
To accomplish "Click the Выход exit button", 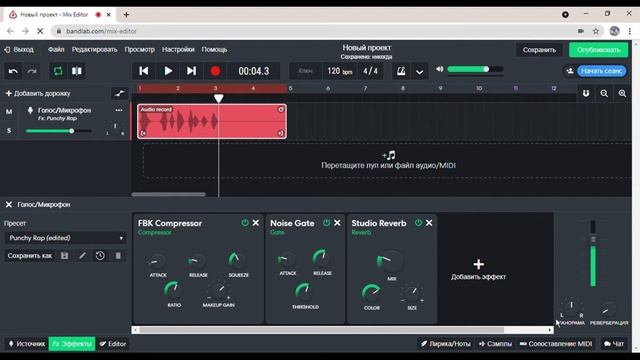I will (x=19, y=49).
